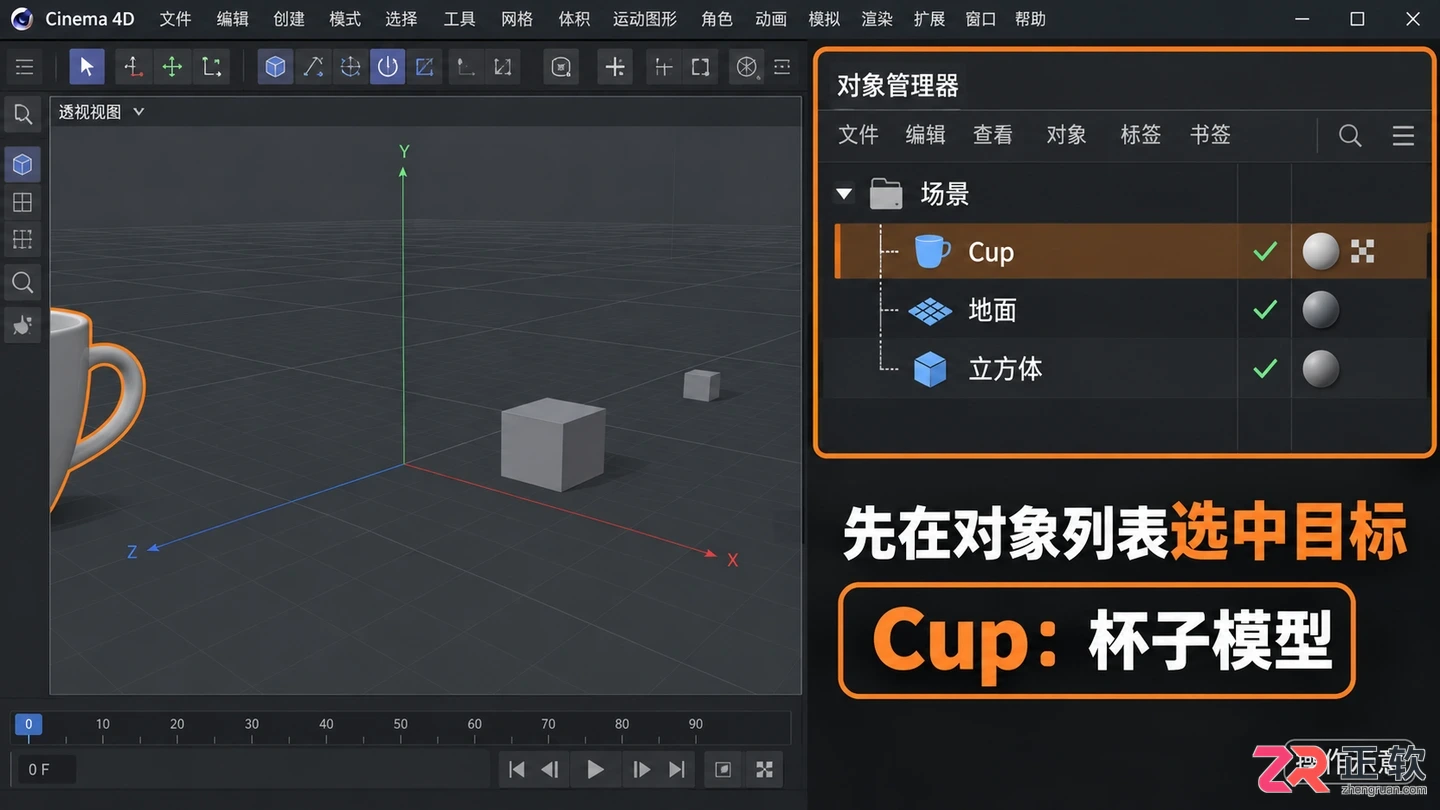Select the Cup object row
Screen dimensions: 1440x810
pos(1130,251)
